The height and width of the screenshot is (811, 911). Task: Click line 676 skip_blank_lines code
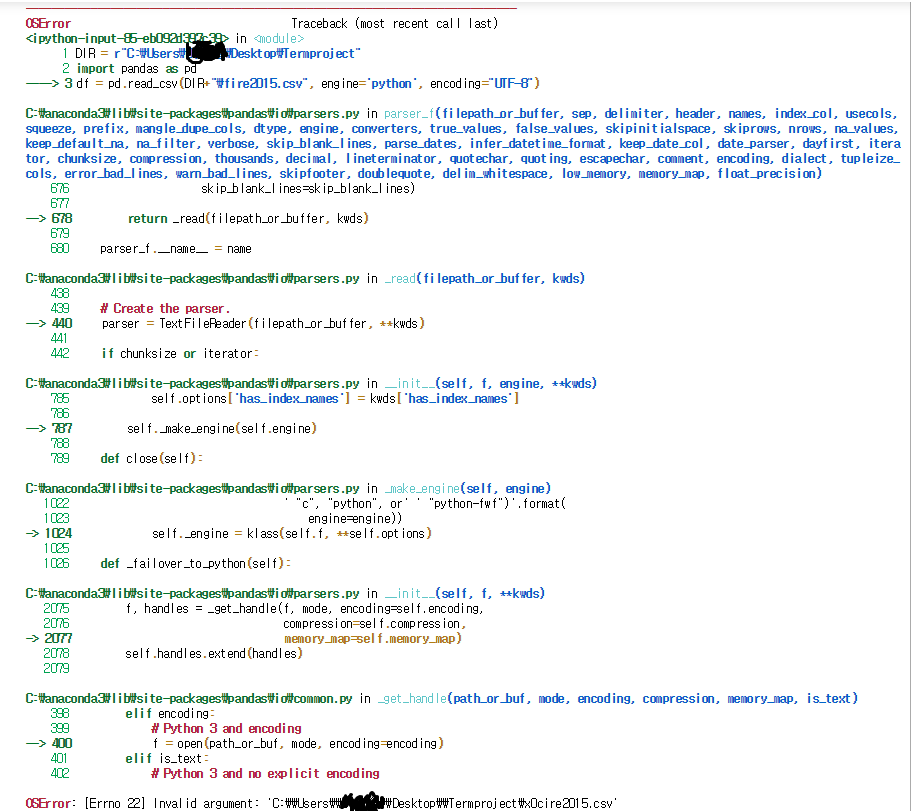pos(308,188)
